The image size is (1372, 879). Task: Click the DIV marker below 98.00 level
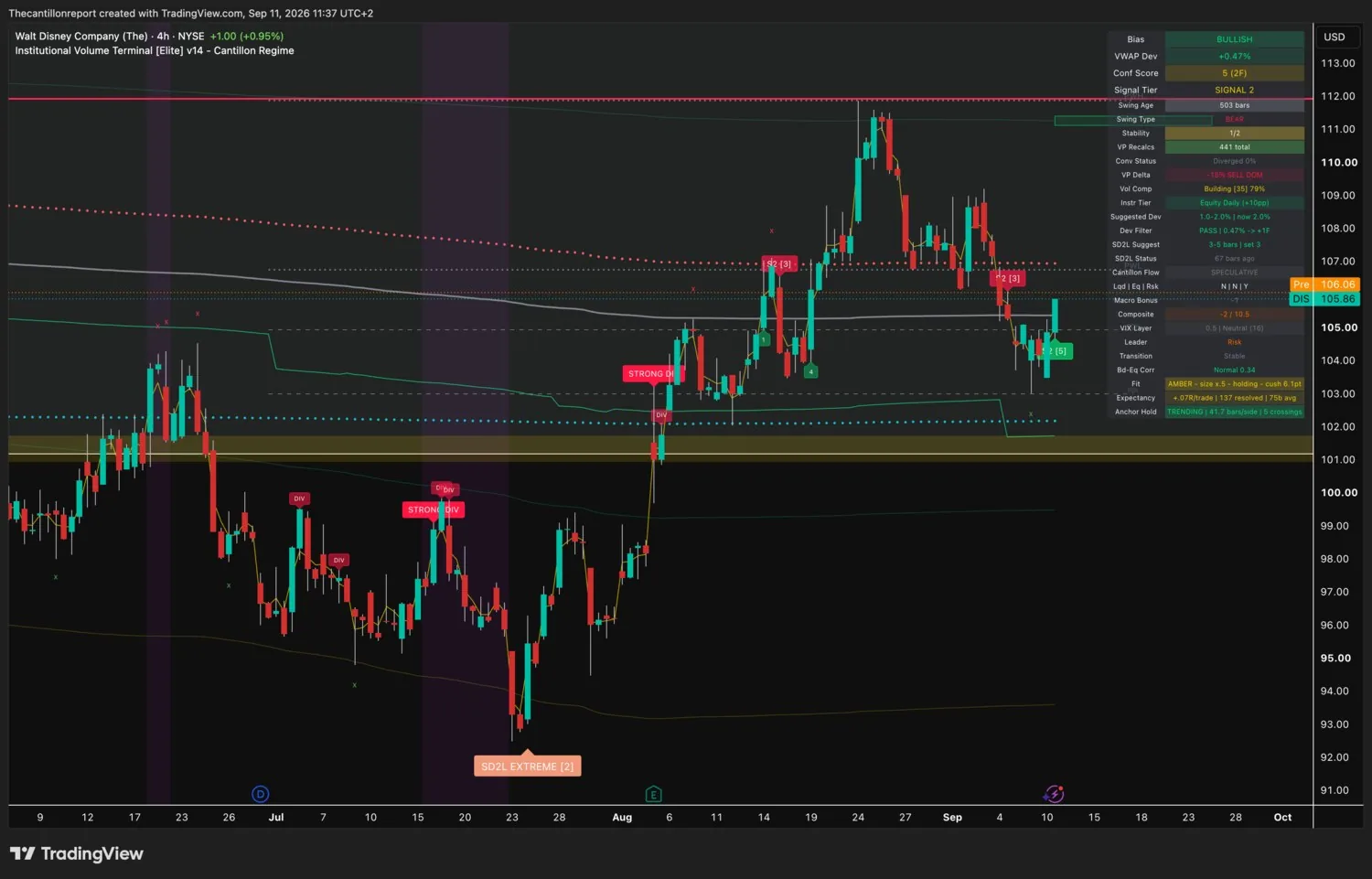(x=338, y=560)
